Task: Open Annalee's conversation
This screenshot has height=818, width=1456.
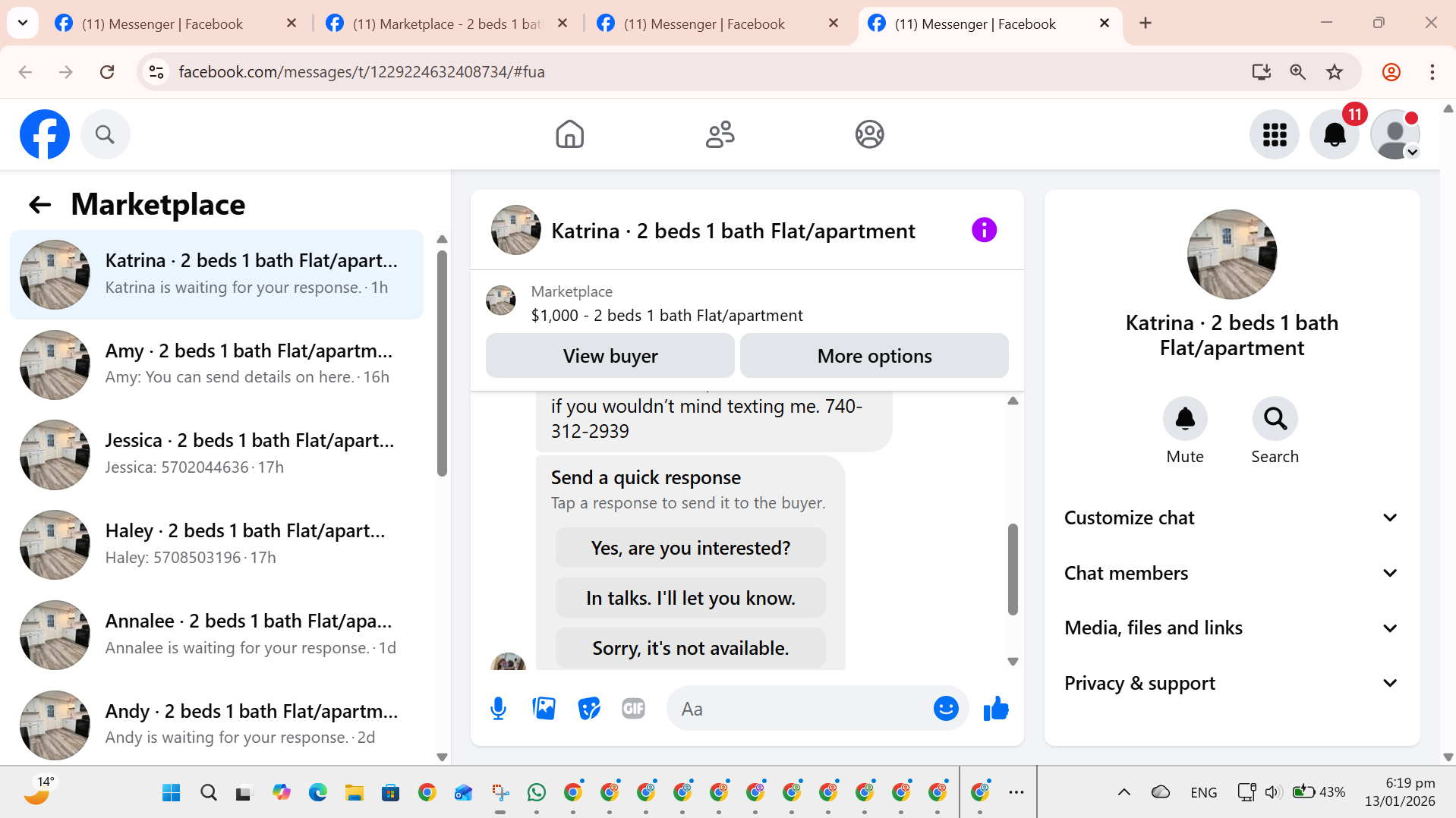Action: [216, 634]
